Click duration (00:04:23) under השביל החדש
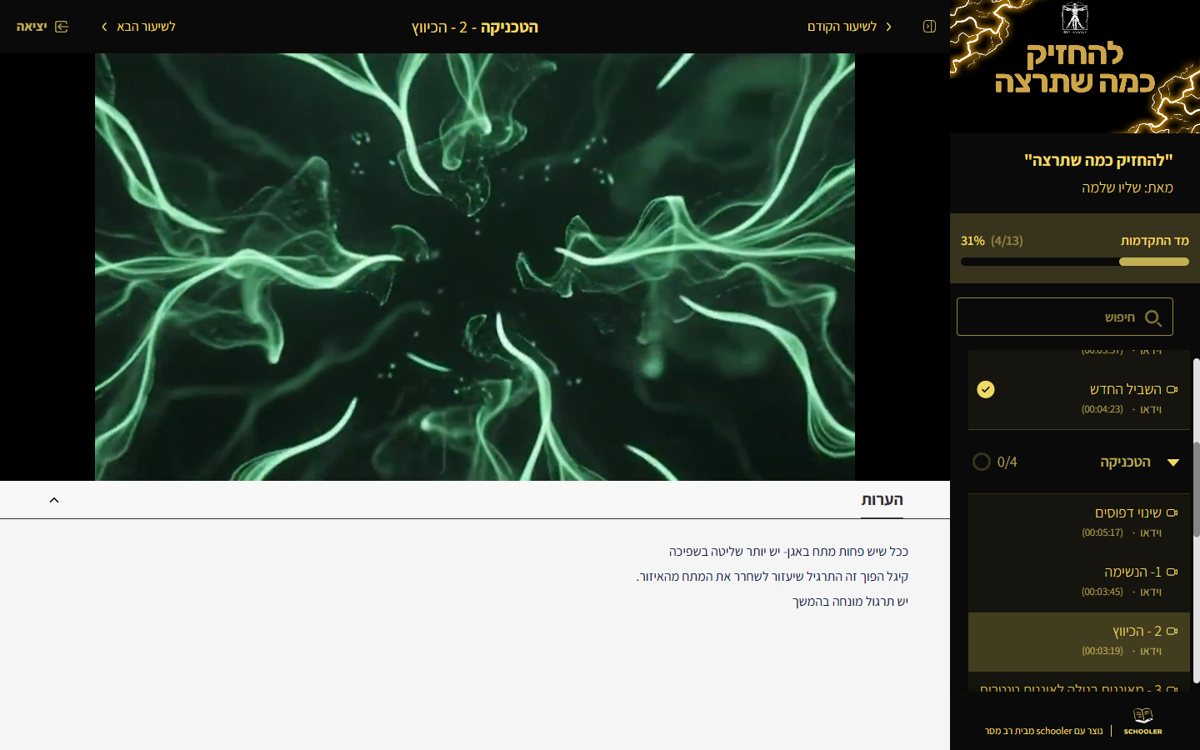The height and width of the screenshot is (750, 1200). point(1102,409)
